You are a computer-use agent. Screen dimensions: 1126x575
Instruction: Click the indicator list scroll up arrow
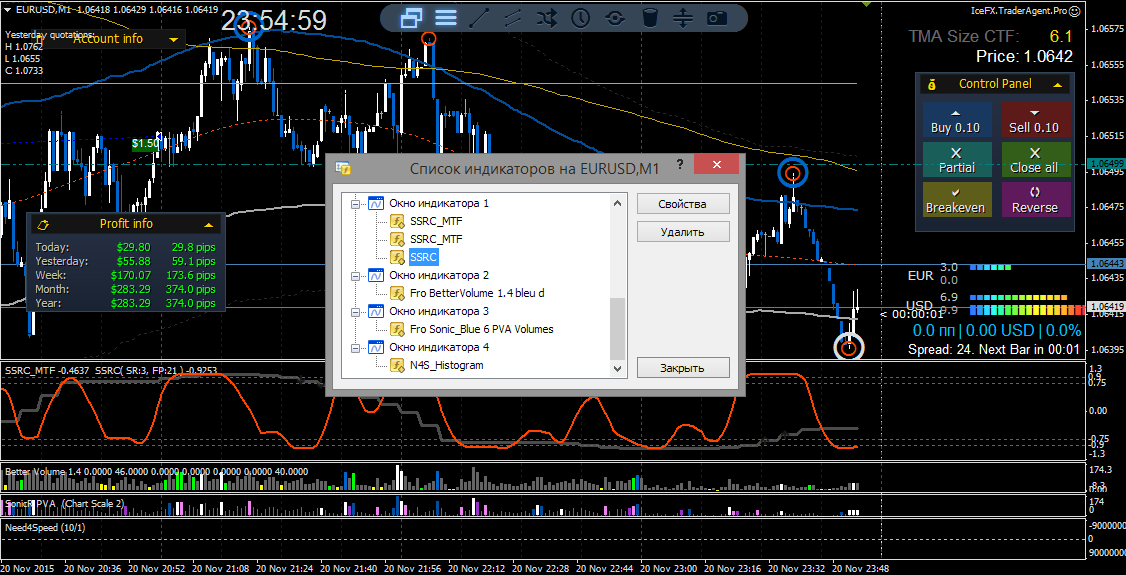pos(617,204)
